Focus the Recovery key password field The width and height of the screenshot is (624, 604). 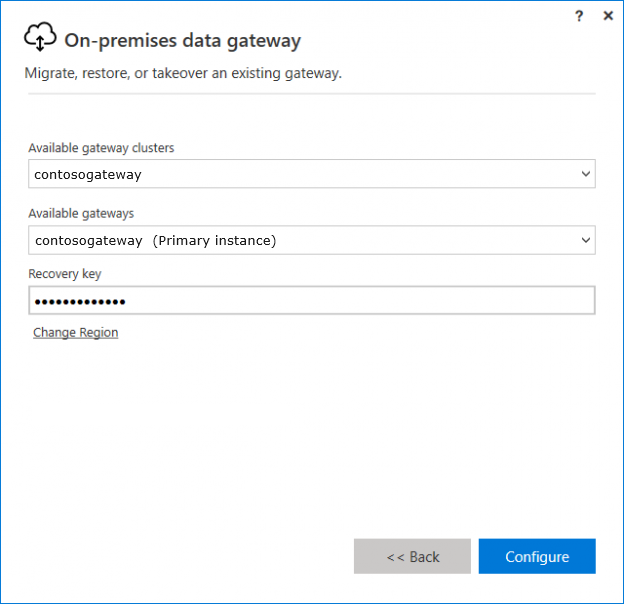tap(350, 301)
